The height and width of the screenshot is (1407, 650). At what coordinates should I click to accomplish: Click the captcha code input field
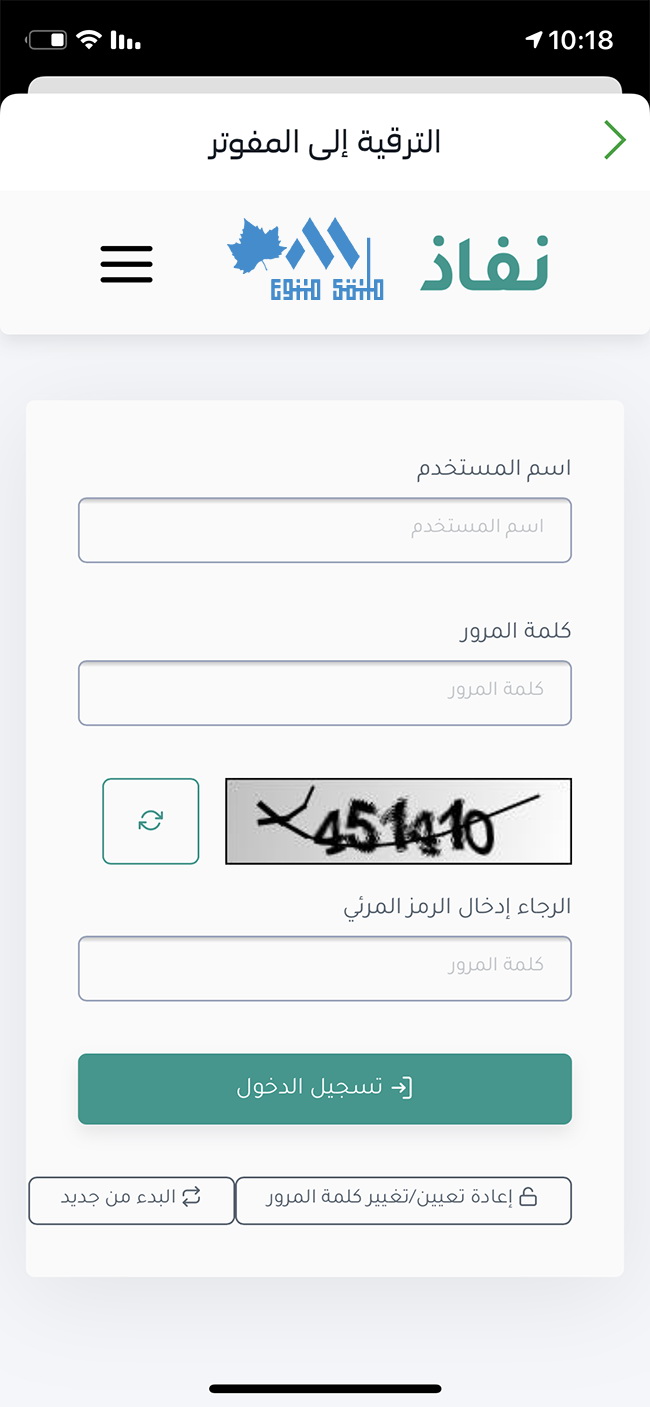pos(325,968)
